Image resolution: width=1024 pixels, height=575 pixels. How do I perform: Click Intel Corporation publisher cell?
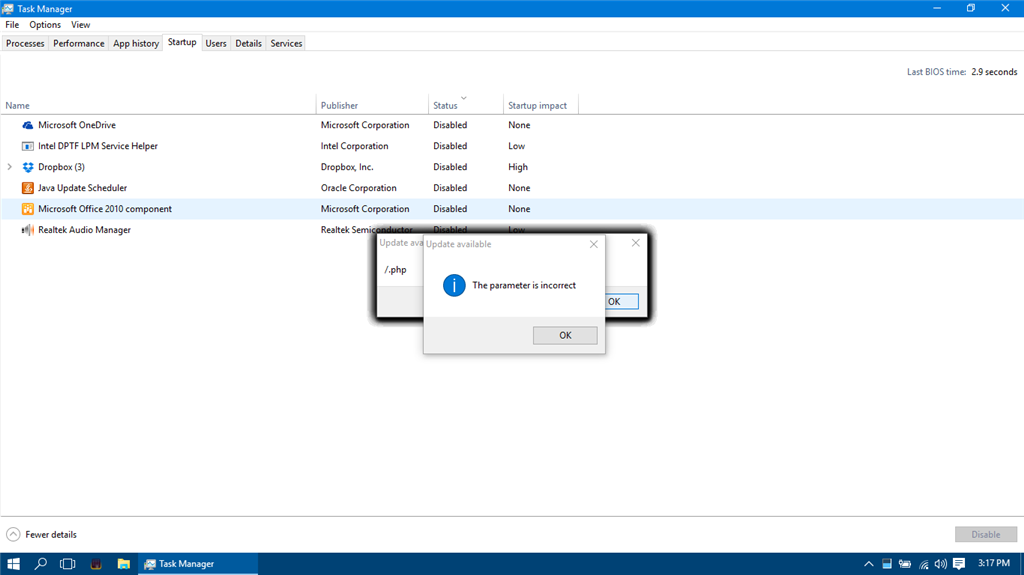click(354, 146)
